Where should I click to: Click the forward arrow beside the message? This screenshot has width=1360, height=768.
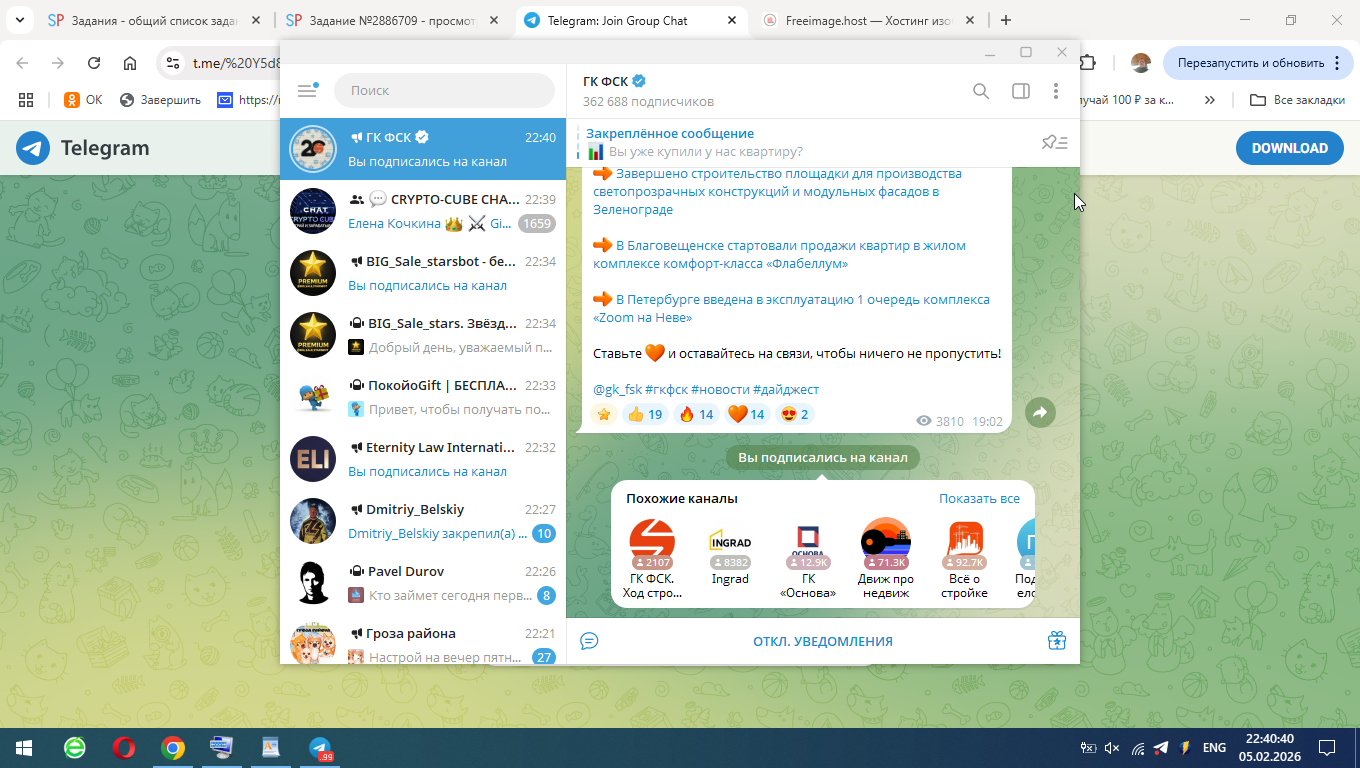click(x=1041, y=412)
